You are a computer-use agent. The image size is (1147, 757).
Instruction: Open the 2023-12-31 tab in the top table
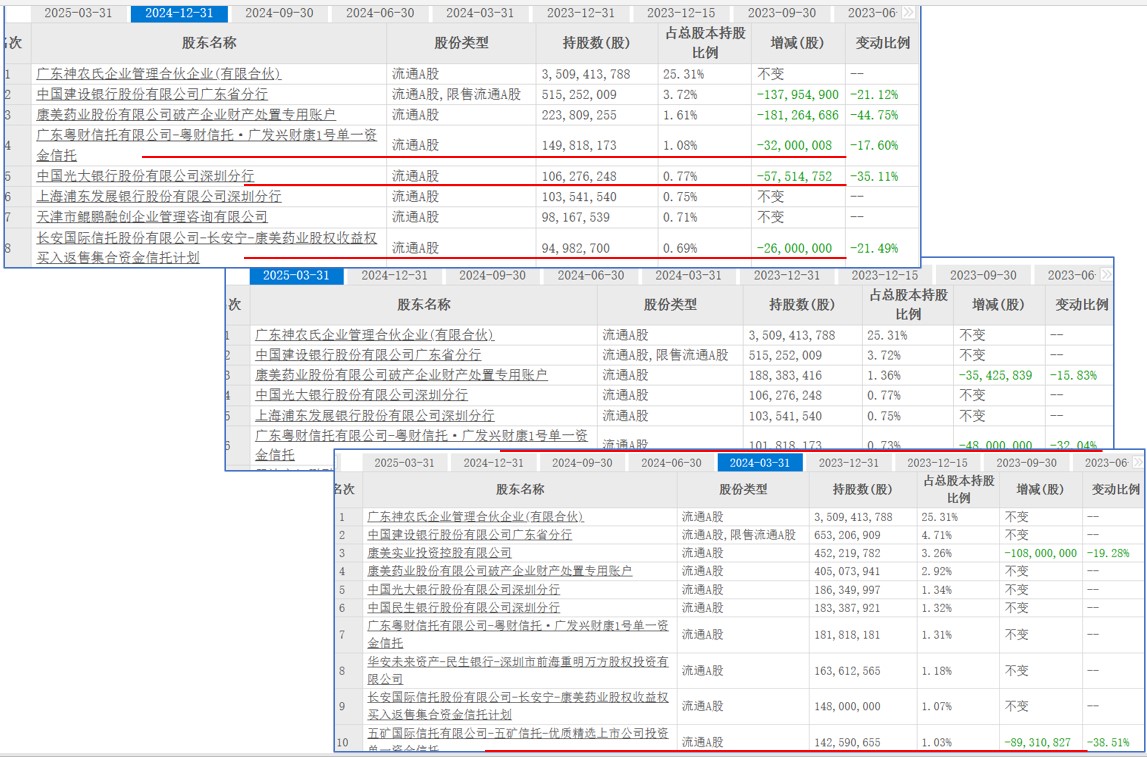pyautogui.click(x=581, y=13)
